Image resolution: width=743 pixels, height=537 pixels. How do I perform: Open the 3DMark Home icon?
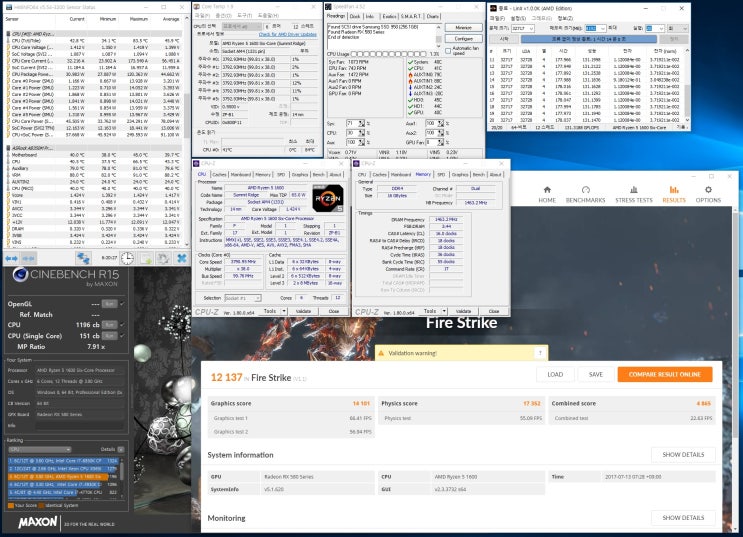click(x=547, y=190)
